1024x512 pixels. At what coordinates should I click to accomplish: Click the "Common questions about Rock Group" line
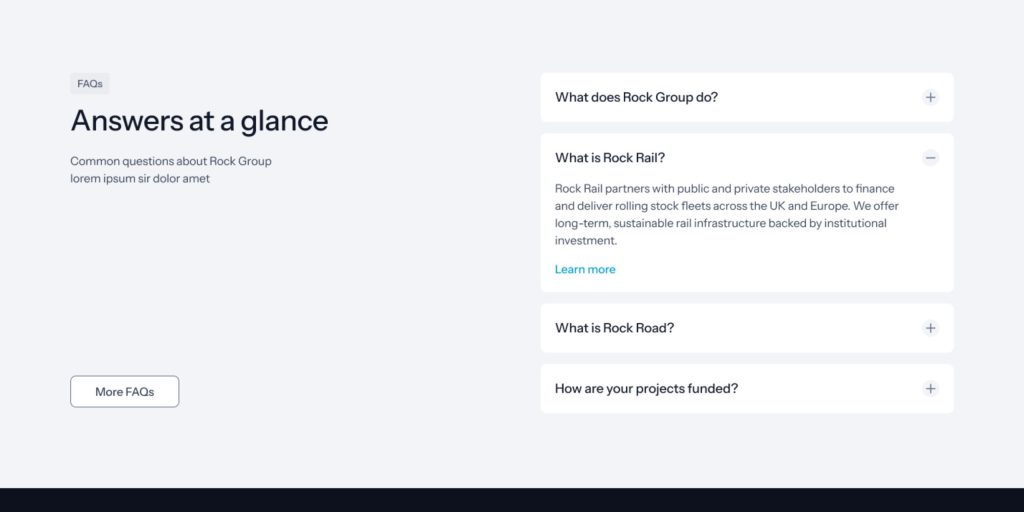coord(171,161)
